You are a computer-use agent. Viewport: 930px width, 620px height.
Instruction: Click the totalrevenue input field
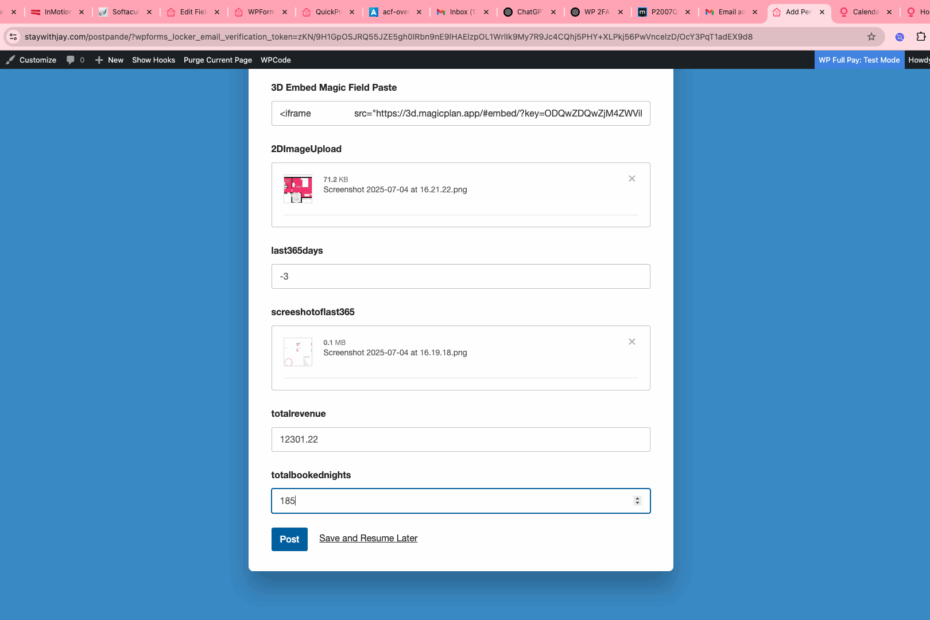460,439
